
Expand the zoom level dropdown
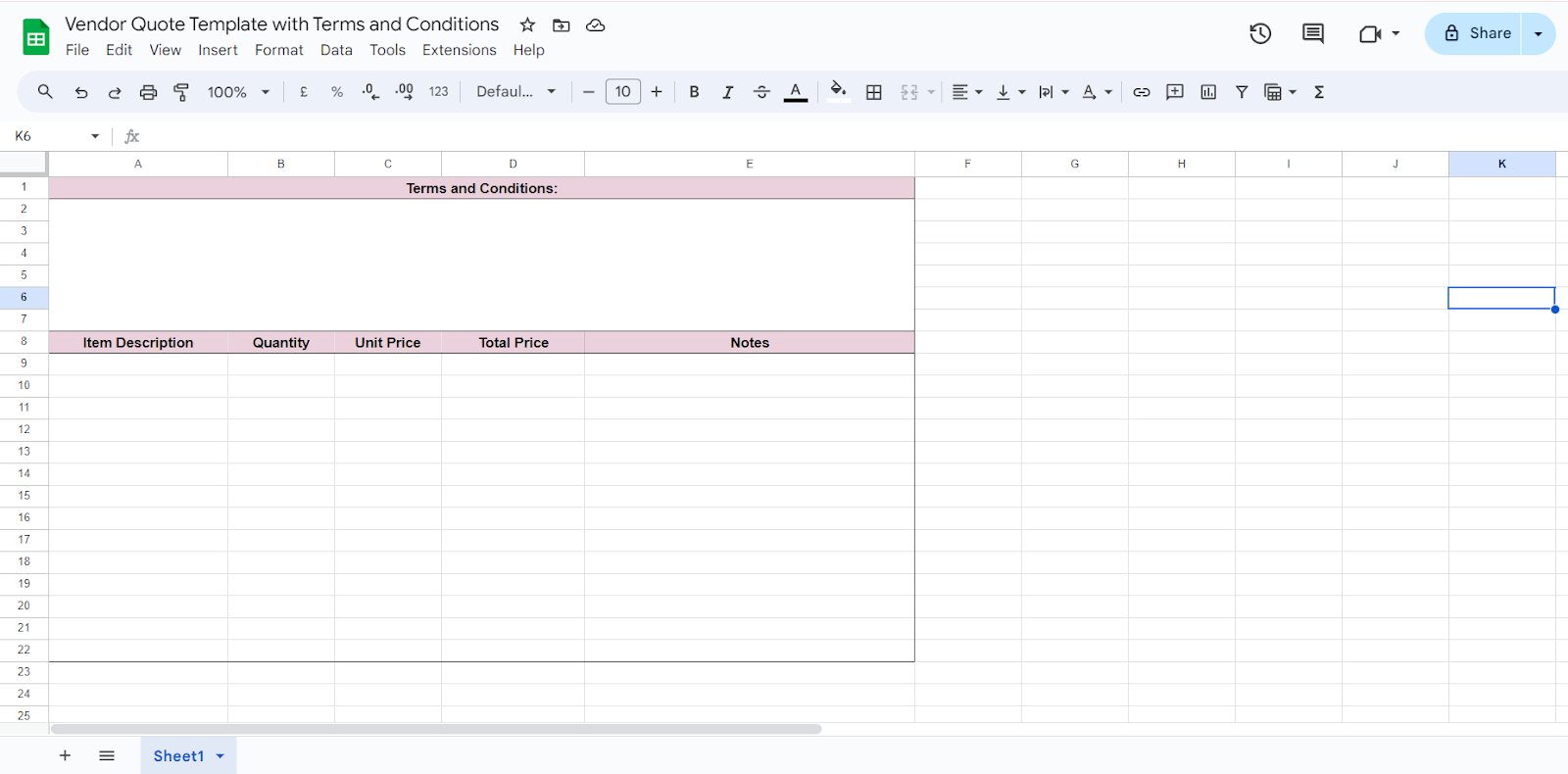coord(238,92)
